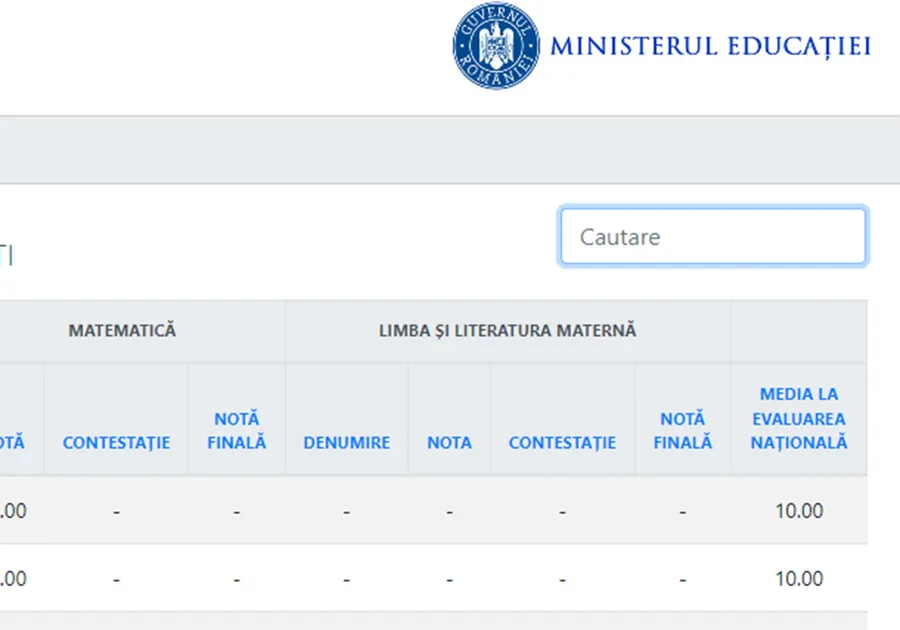The height and width of the screenshot is (630, 900).
Task: Sort by Notă finală under Limba maternă
Action: (683, 430)
